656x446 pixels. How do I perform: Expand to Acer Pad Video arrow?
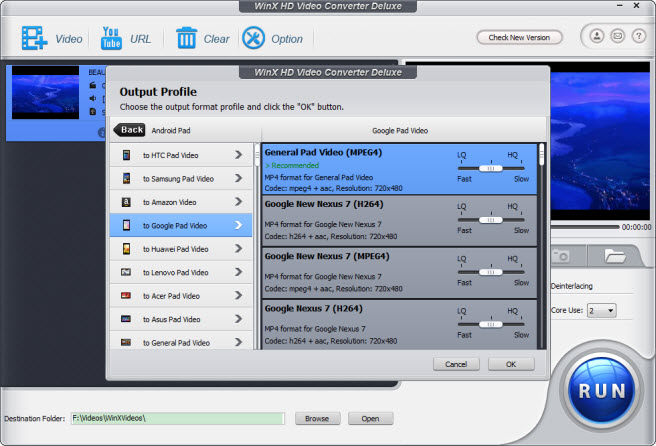click(x=238, y=295)
